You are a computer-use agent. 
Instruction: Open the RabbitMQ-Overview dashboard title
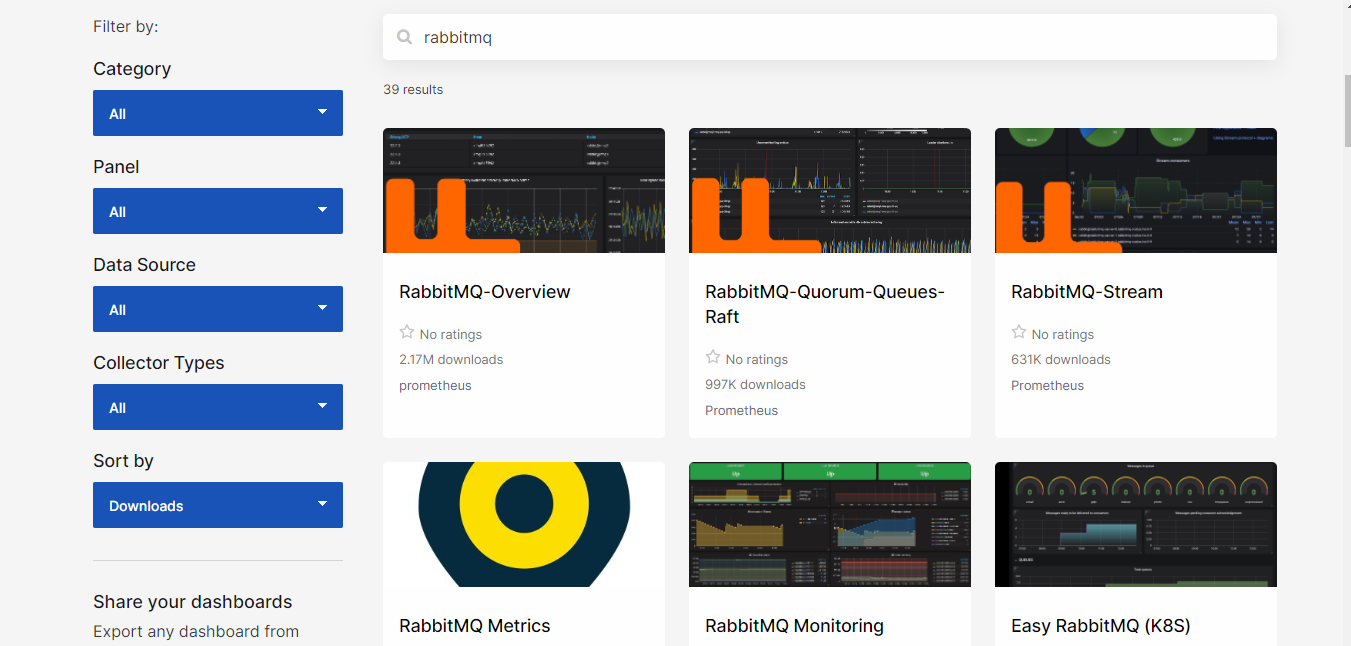485,292
